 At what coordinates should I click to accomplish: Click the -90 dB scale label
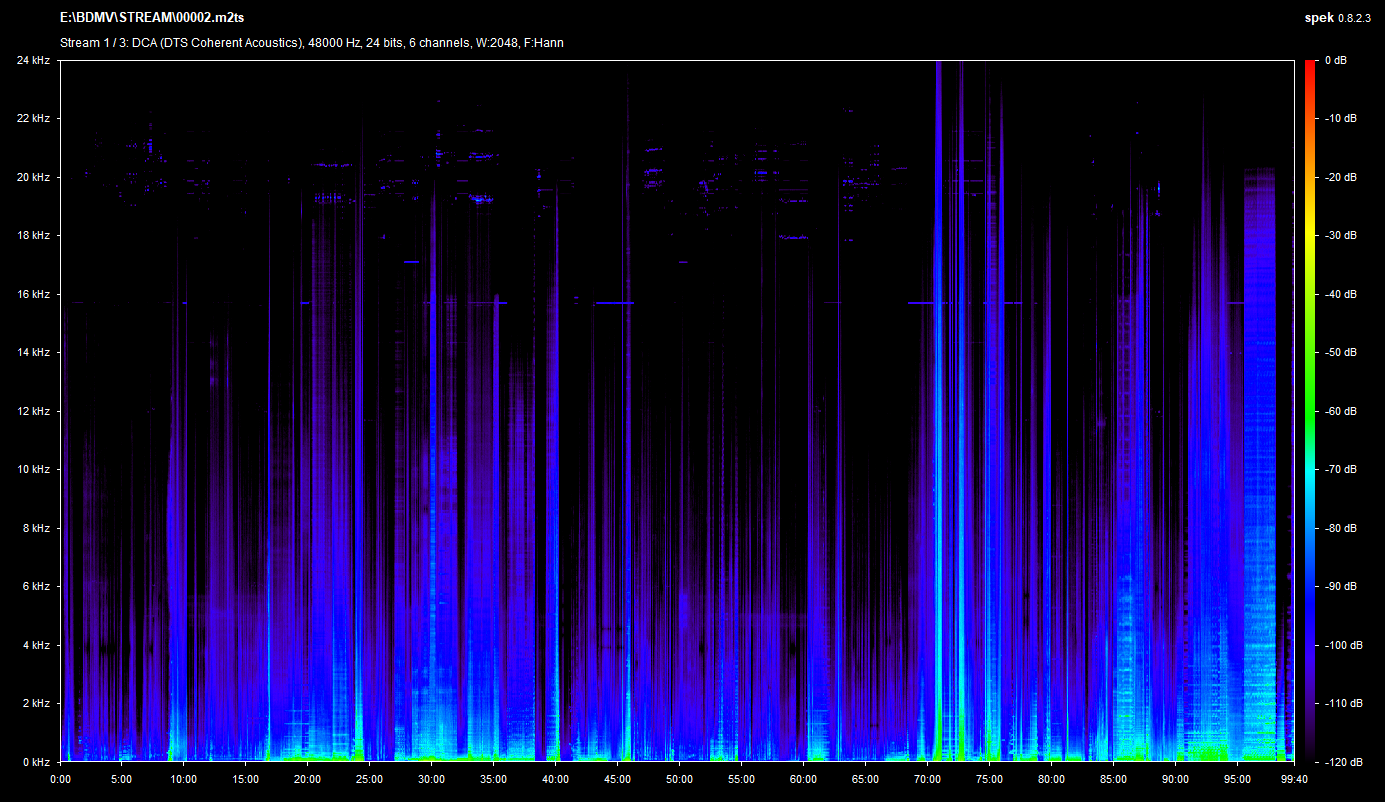[x=1340, y=587]
